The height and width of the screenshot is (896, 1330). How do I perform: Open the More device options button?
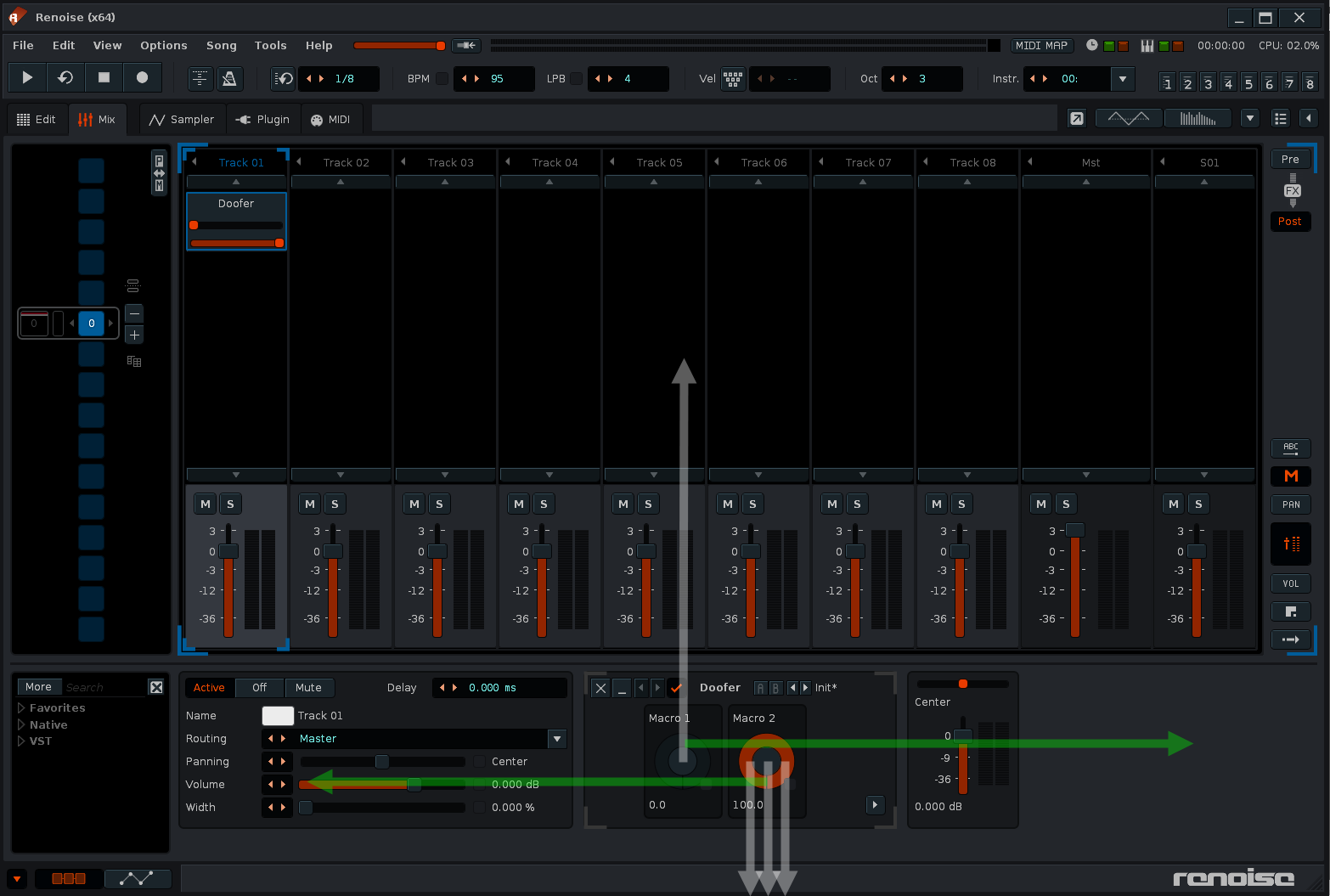[38, 687]
